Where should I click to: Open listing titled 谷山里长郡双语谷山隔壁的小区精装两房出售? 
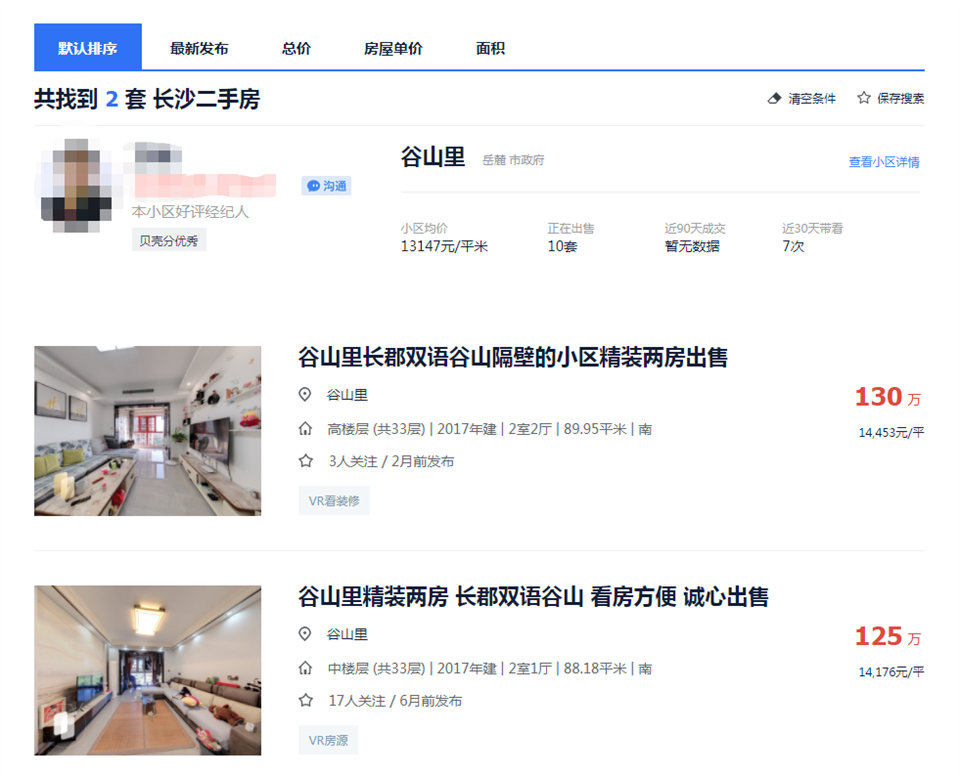click(x=513, y=357)
